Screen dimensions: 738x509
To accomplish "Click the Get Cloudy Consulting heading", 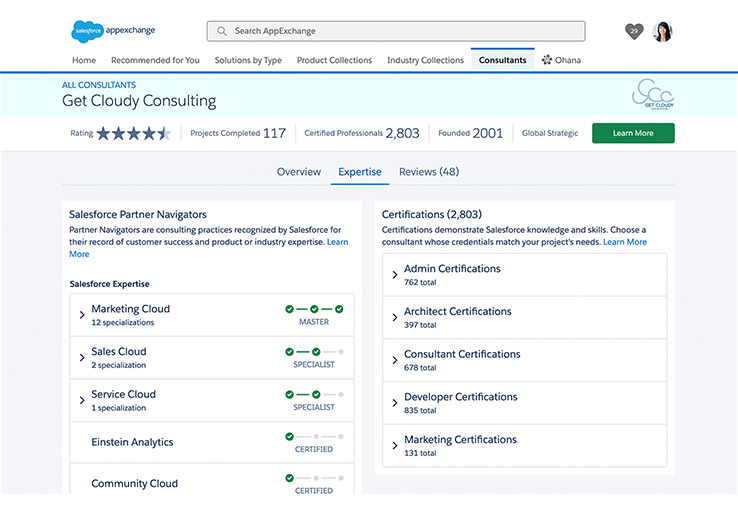I will [139, 101].
